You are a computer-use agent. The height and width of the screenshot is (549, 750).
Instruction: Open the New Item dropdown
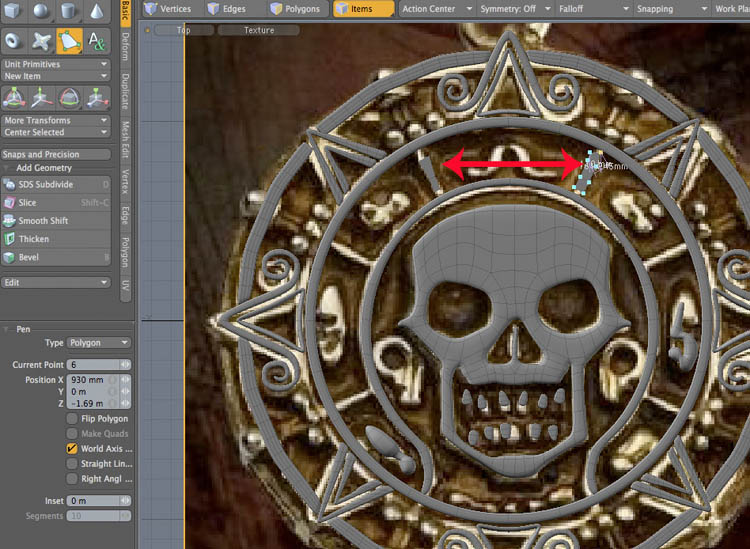[x=55, y=76]
